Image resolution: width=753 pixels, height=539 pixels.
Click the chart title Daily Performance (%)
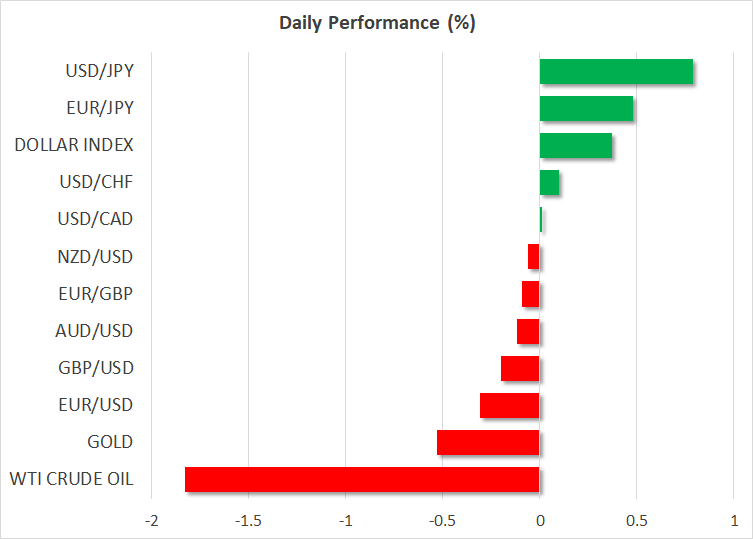coord(376,23)
